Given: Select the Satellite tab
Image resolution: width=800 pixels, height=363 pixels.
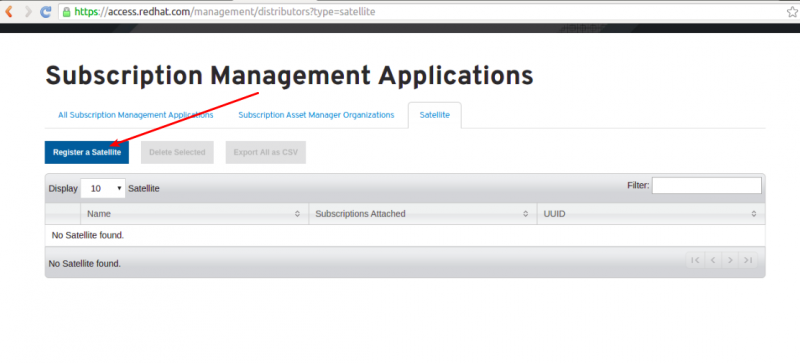Looking at the screenshot, I should click(x=435, y=115).
